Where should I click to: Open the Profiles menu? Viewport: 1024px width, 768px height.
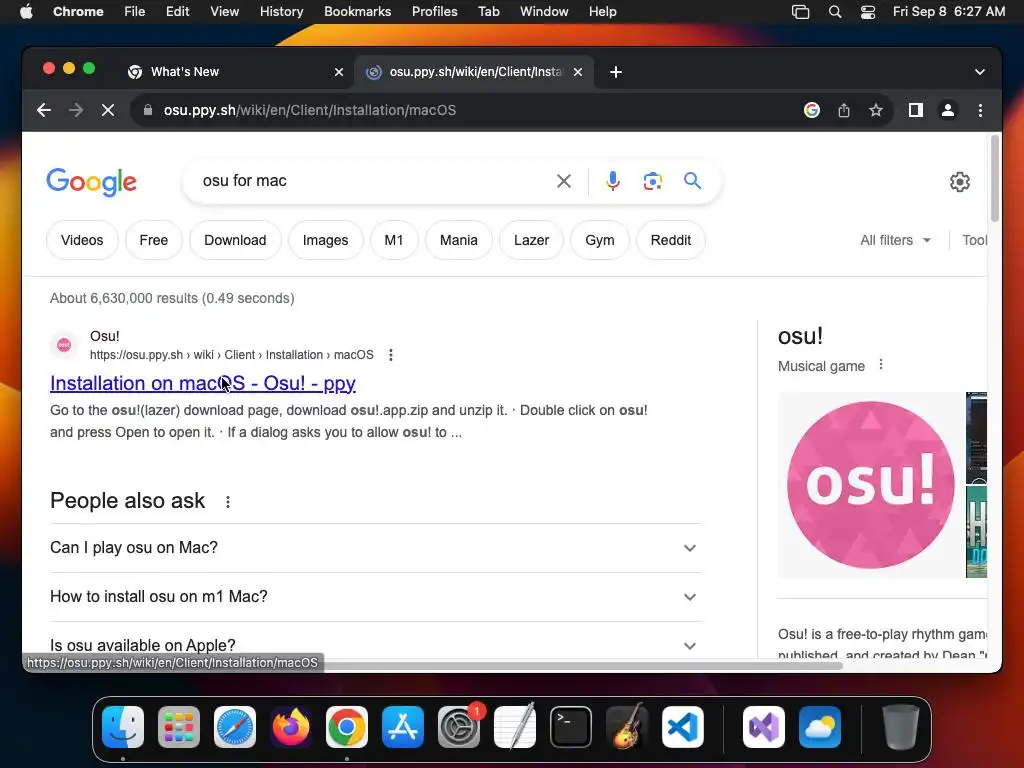tap(434, 12)
